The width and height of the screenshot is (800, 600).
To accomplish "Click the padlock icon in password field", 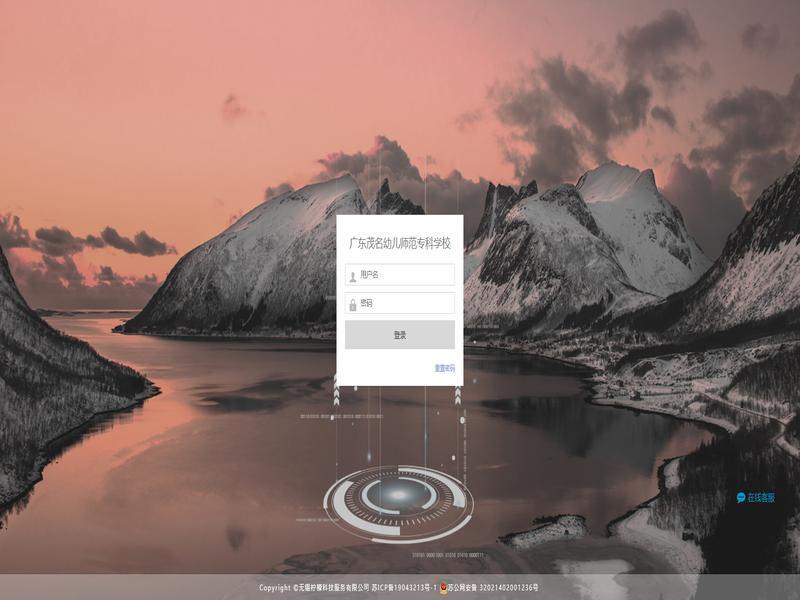I will coord(352,304).
